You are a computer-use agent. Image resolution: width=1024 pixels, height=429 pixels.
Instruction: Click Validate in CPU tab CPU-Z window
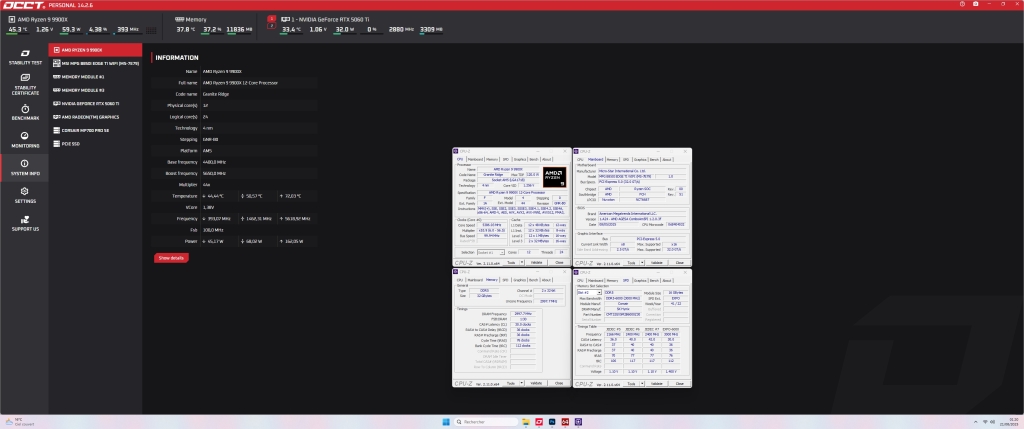[536, 262]
